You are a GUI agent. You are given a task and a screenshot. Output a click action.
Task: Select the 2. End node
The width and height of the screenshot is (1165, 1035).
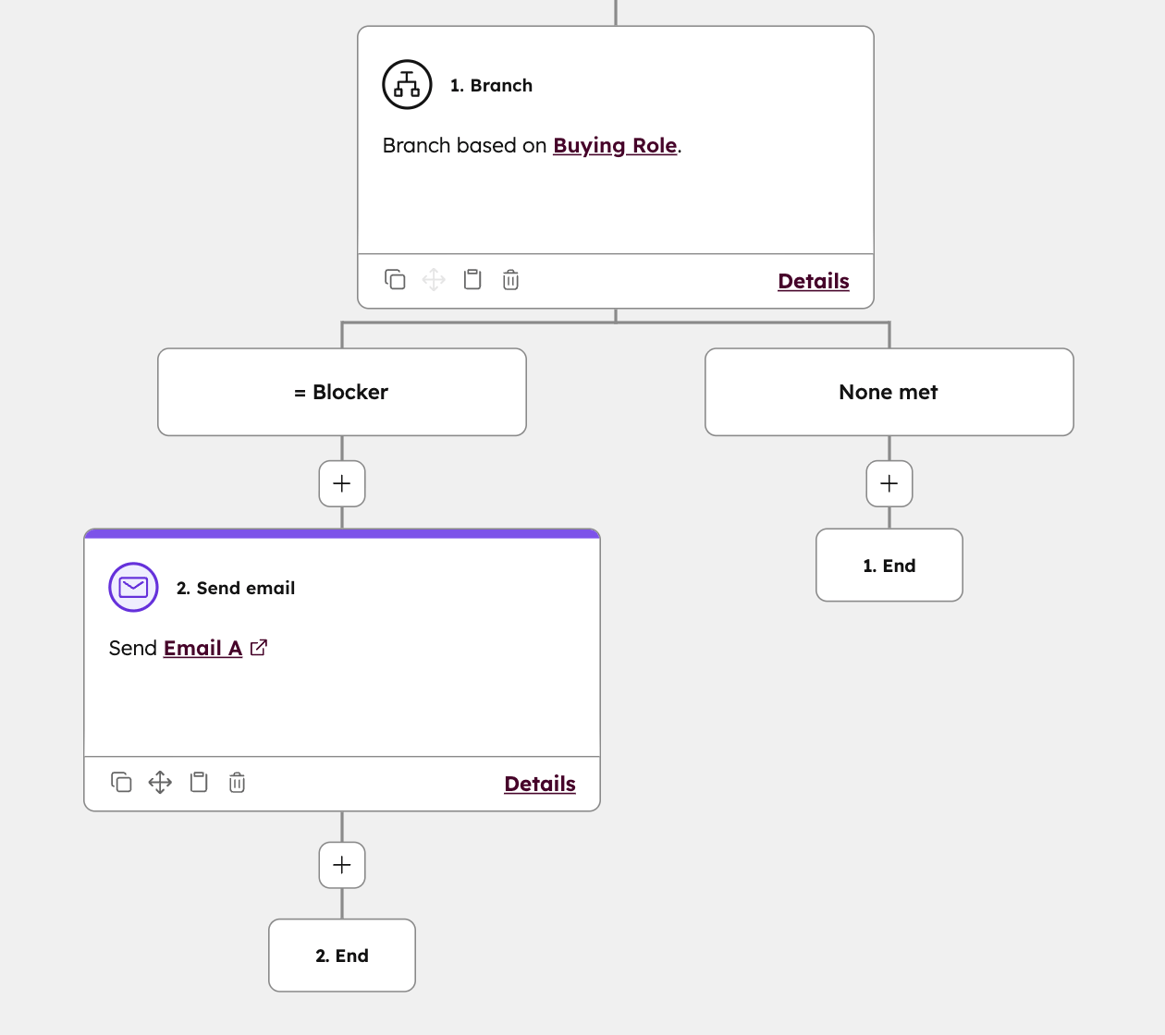(x=342, y=955)
